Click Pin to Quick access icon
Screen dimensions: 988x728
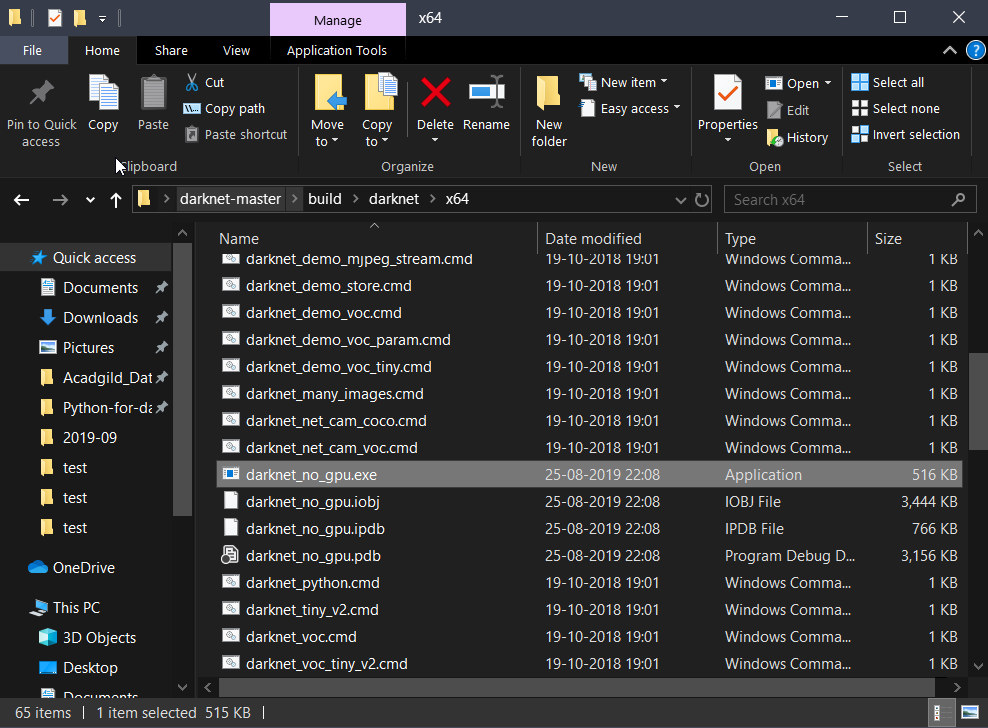tap(42, 94)
